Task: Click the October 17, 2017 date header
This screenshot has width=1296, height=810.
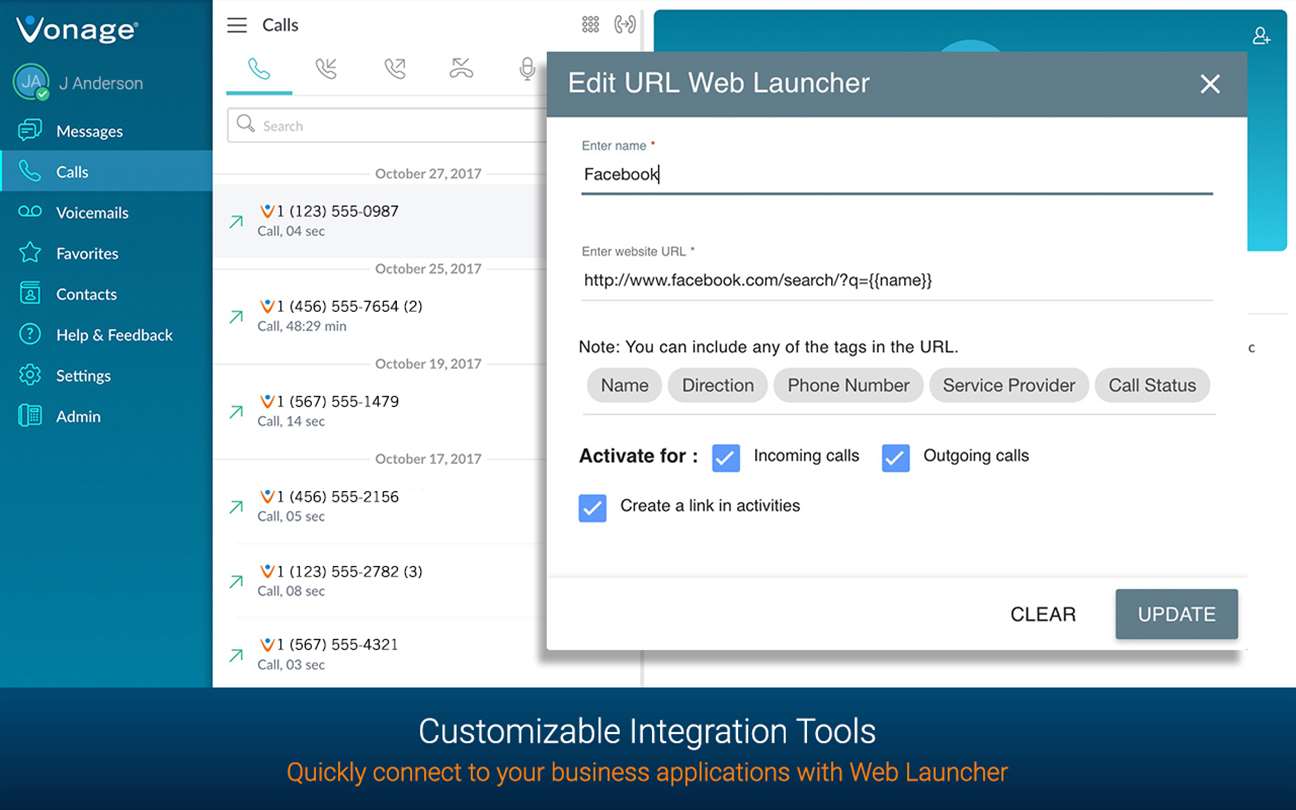Action: tap(428, 458)
